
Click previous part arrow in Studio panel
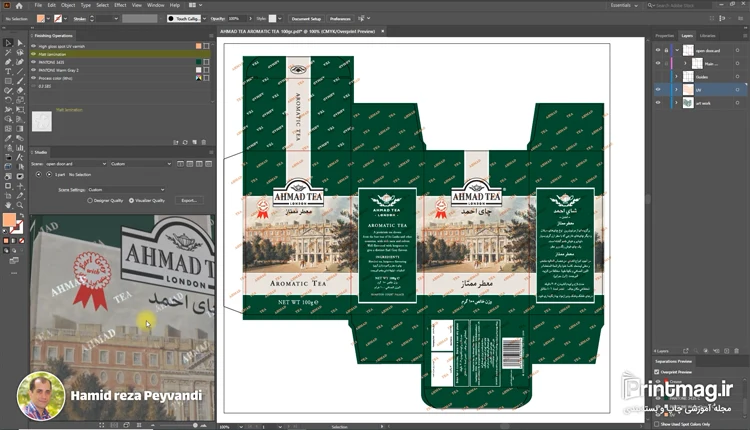(39, 175)
